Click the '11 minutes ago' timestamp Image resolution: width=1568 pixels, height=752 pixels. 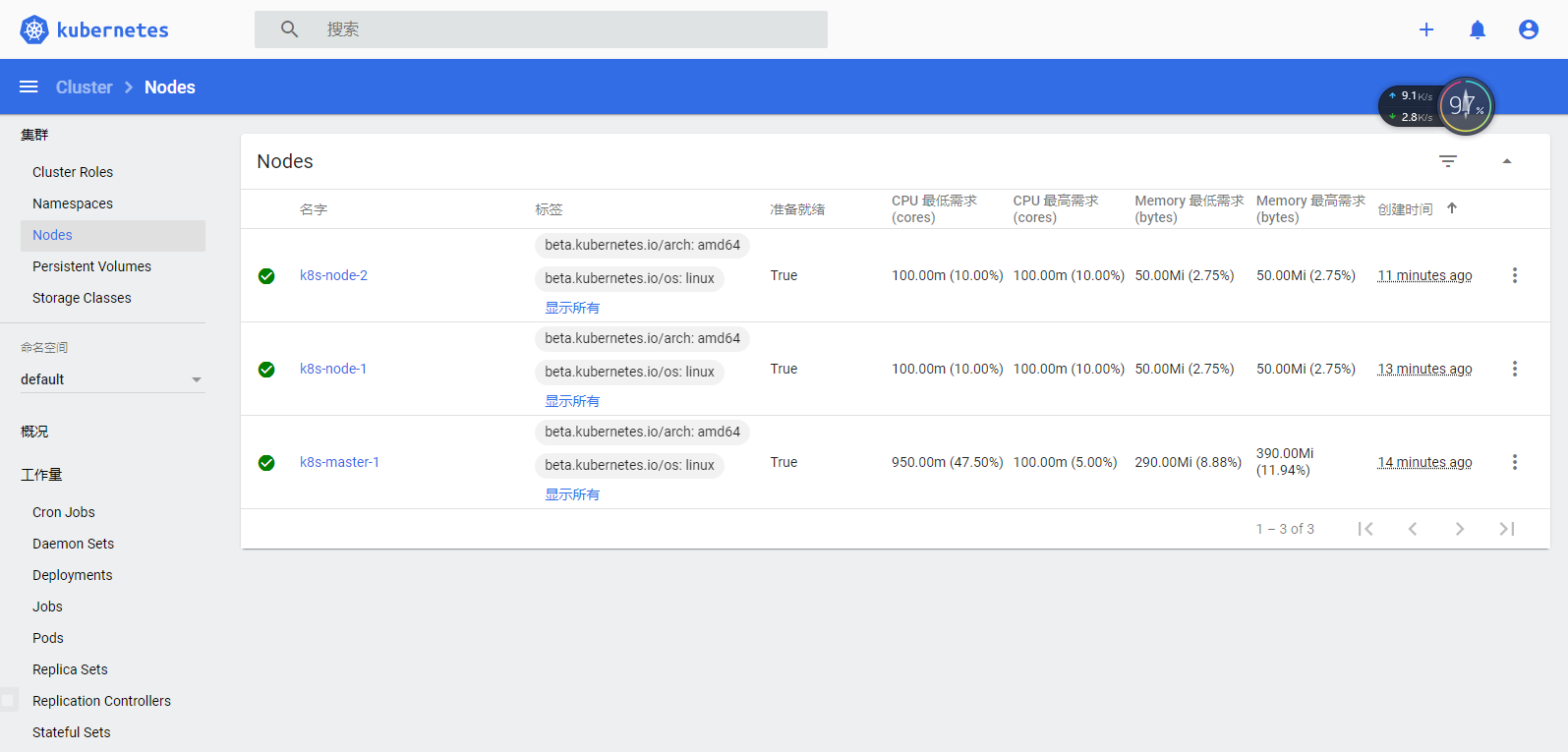click(1424, 275)
